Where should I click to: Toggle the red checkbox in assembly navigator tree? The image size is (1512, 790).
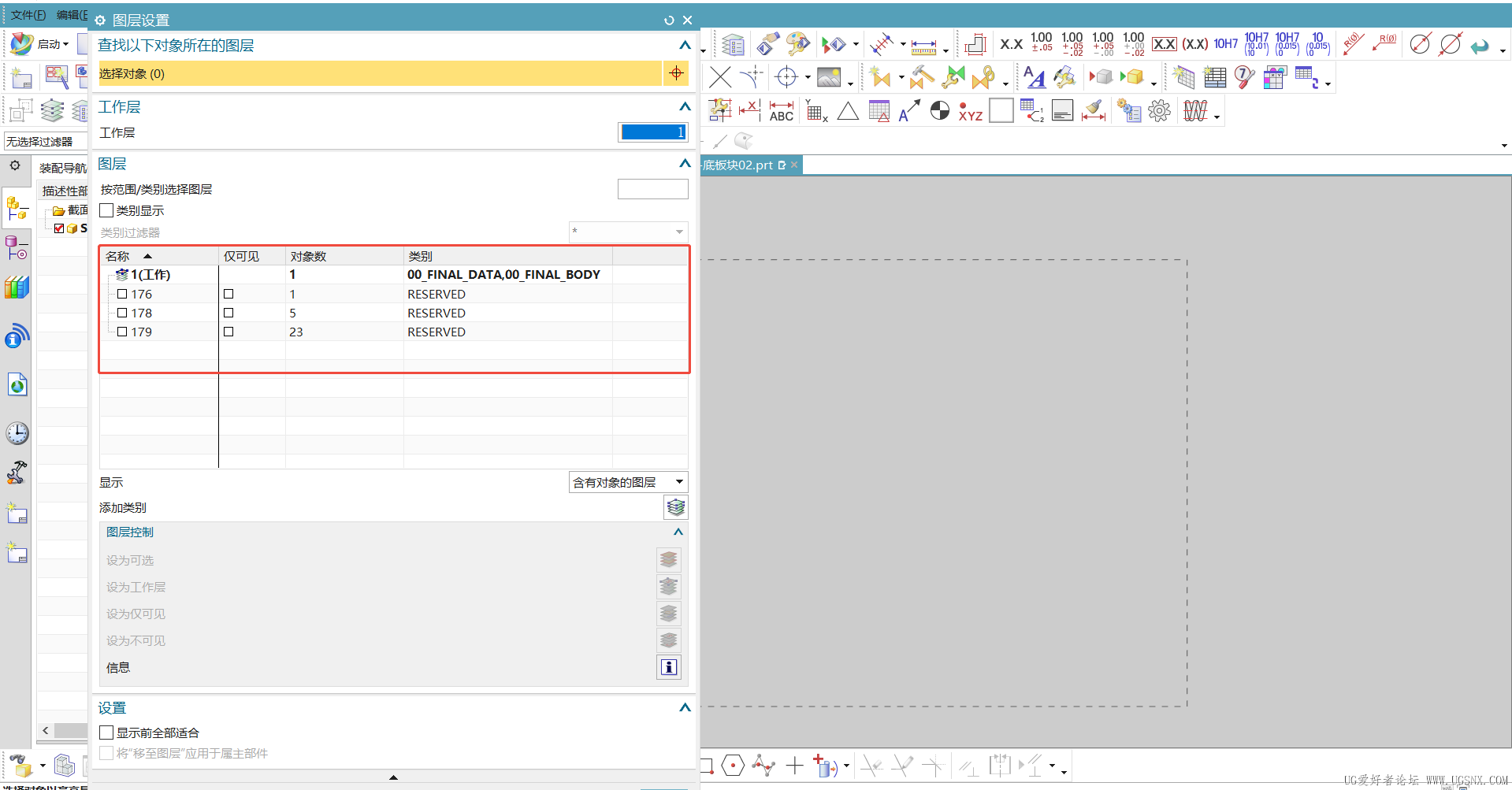(x=59, y=228)
